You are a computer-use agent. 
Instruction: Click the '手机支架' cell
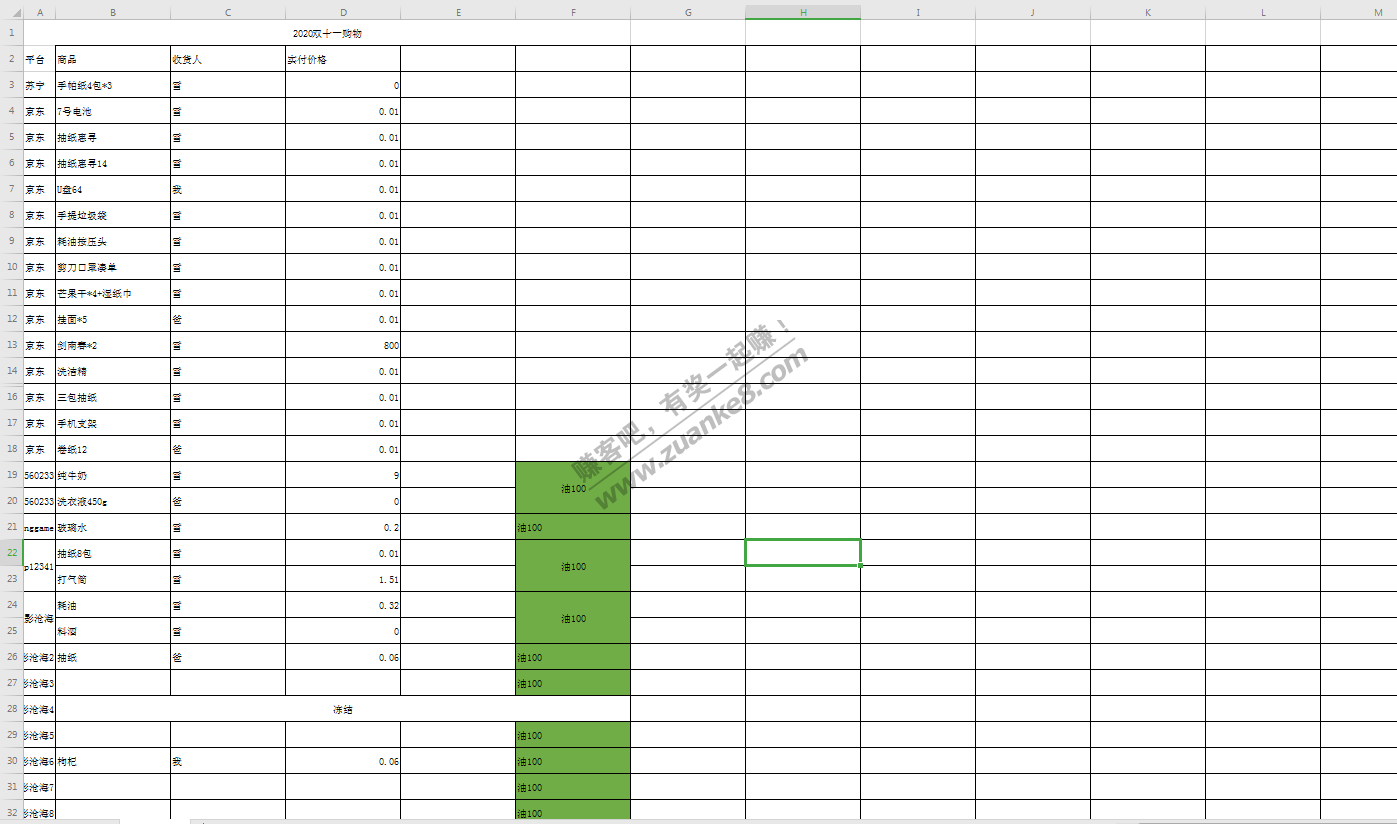(x=113, y=423)
